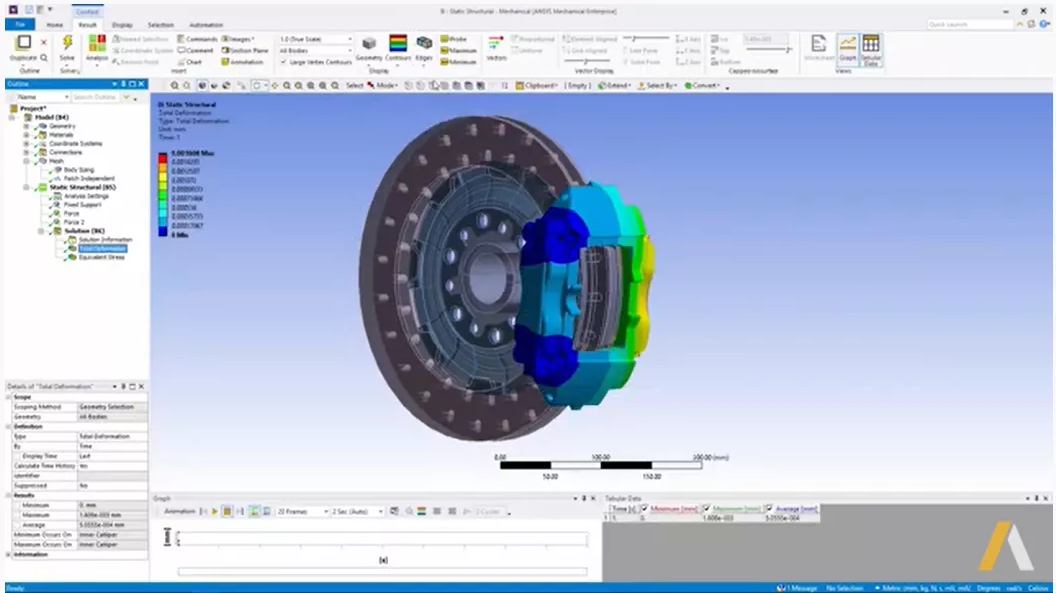Stop the result animation
This screenshot has width=1056, height=593.
click(x=228, y=512)
